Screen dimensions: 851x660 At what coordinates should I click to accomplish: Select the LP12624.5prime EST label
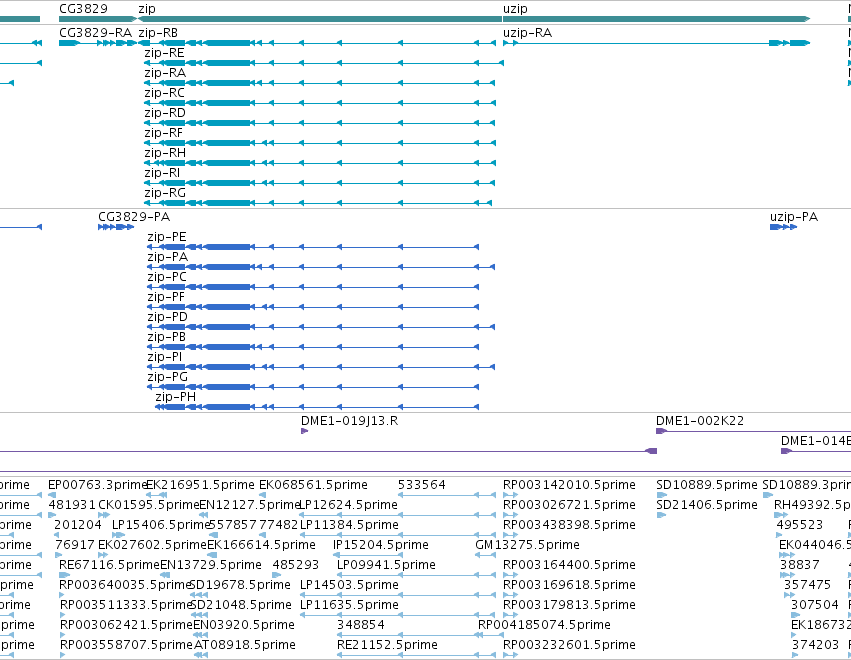click(x=348, y=505)
